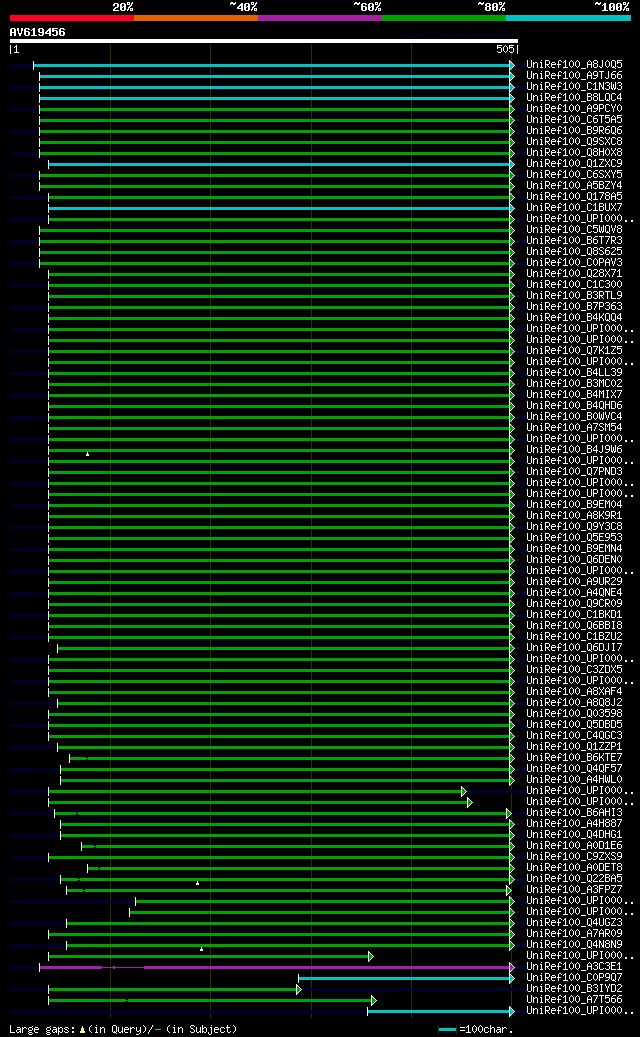Image resolution: width=640 pixels, height=1037 pixels.
Task: Click the orange ~40% legend segment
Action: [196, 18]
